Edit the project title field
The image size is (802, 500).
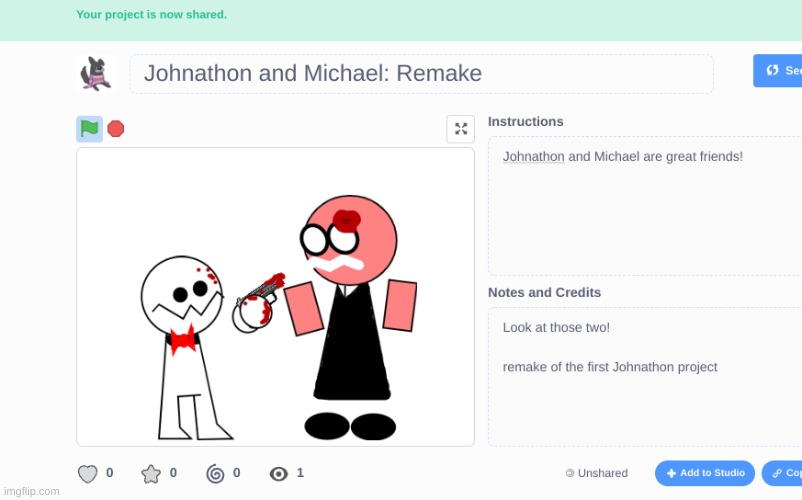(x=421, y=74)
